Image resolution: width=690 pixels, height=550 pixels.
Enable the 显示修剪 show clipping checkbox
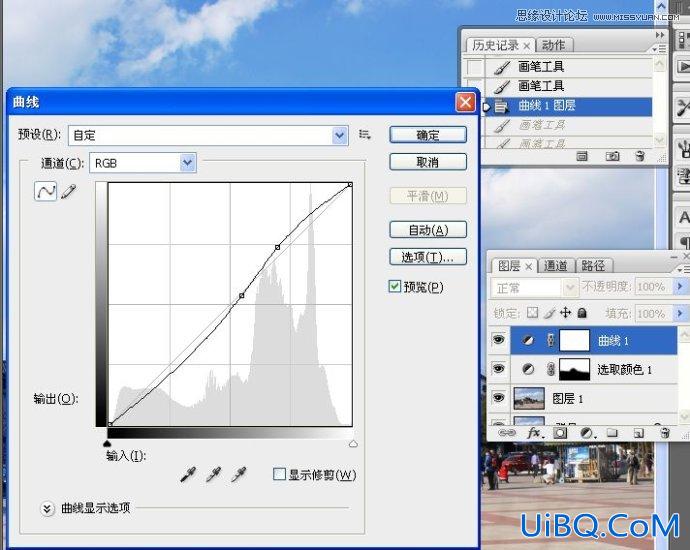click(279, 474)
